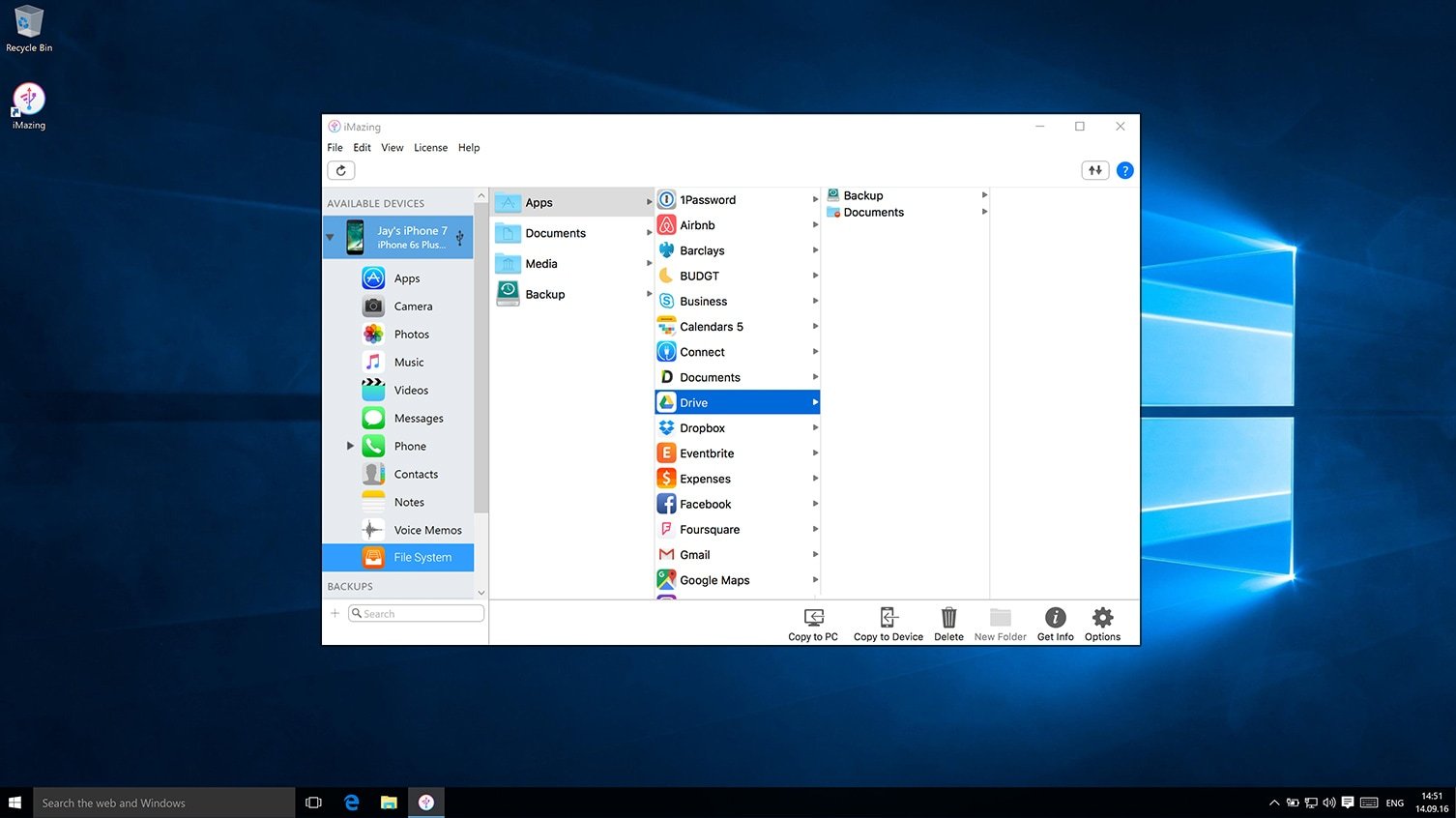This screenshot has height=818, width=1456.
Task: Select the 1Password app row
Action: pos(738,200)
